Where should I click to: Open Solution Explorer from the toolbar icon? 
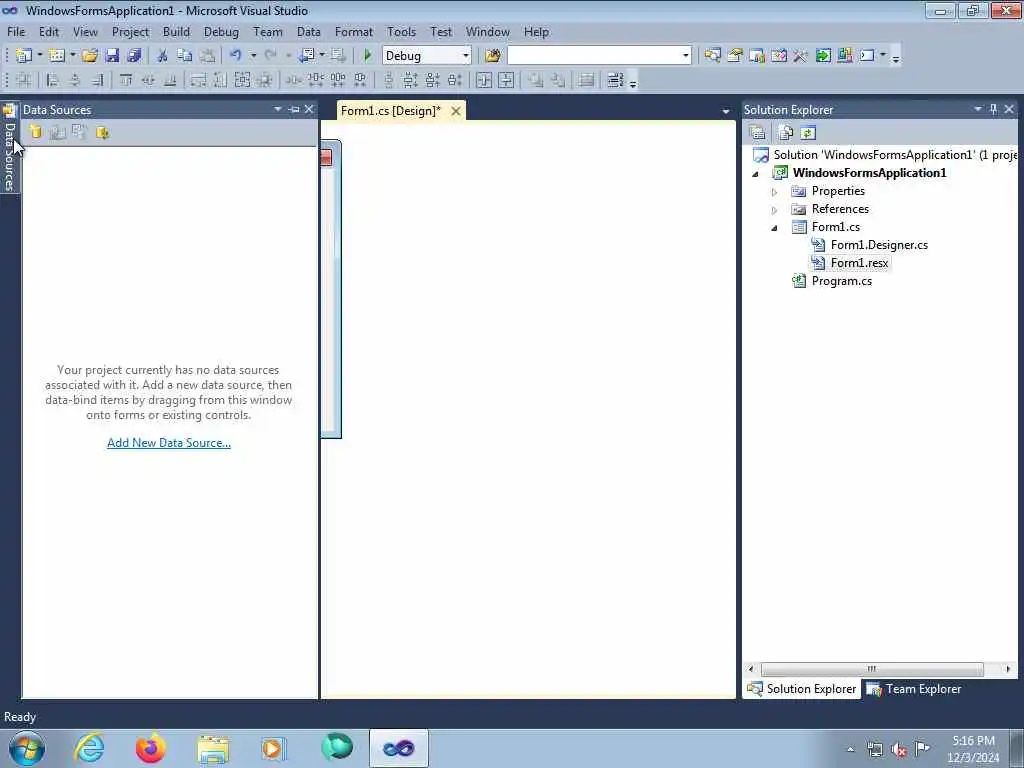click(712, 56)
